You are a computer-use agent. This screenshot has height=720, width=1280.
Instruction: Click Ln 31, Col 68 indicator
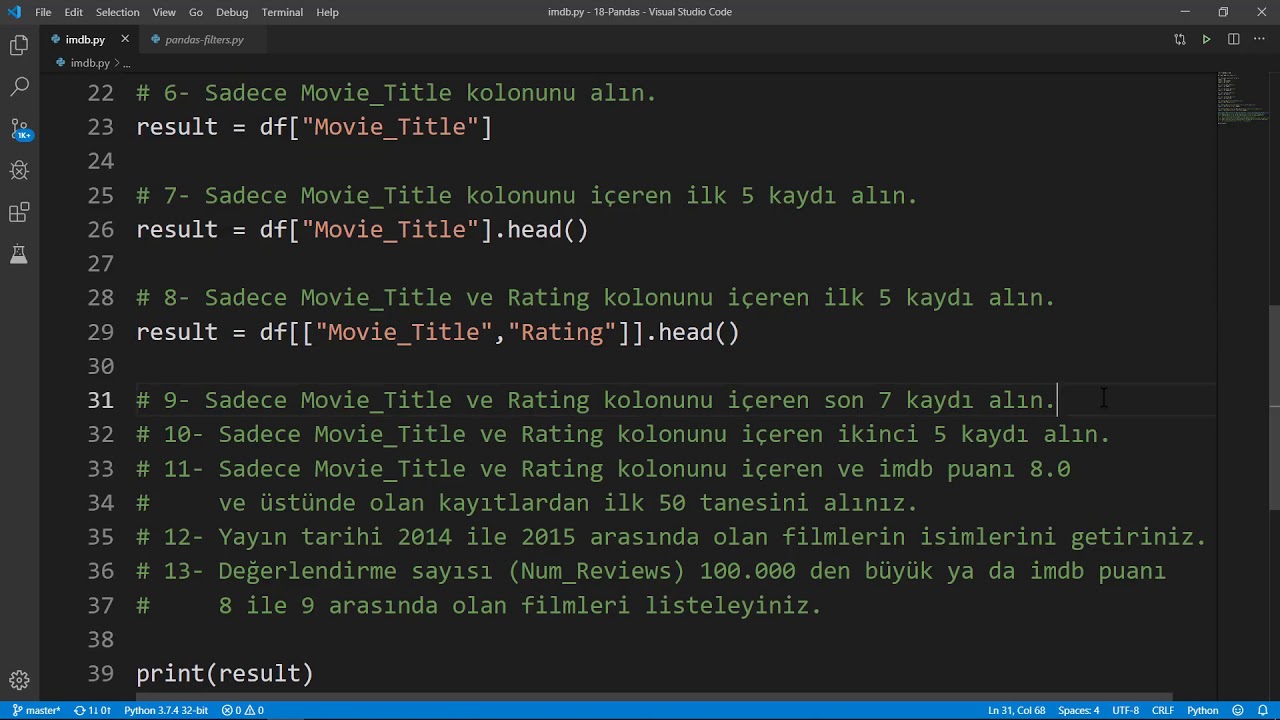(x=1016, y=710)
